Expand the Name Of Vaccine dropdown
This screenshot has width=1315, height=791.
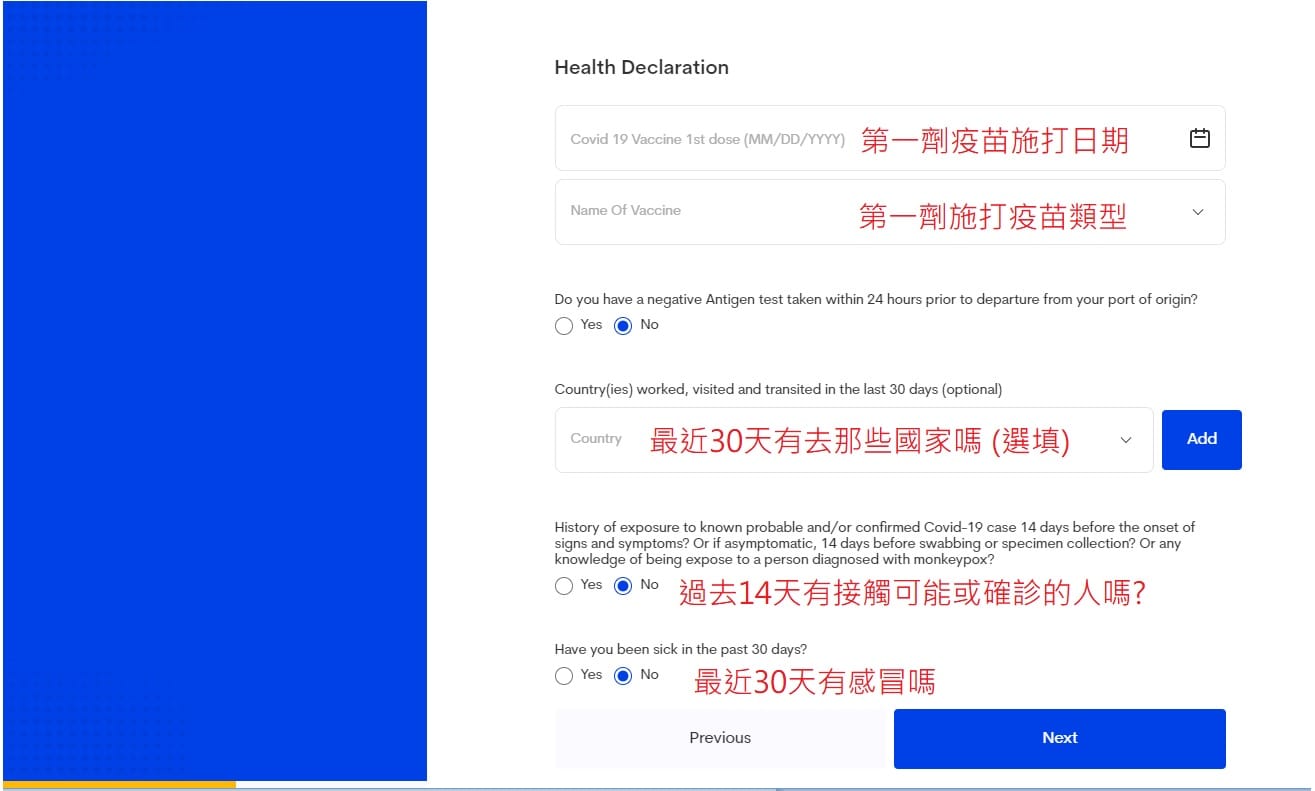[x=890, y=212]
